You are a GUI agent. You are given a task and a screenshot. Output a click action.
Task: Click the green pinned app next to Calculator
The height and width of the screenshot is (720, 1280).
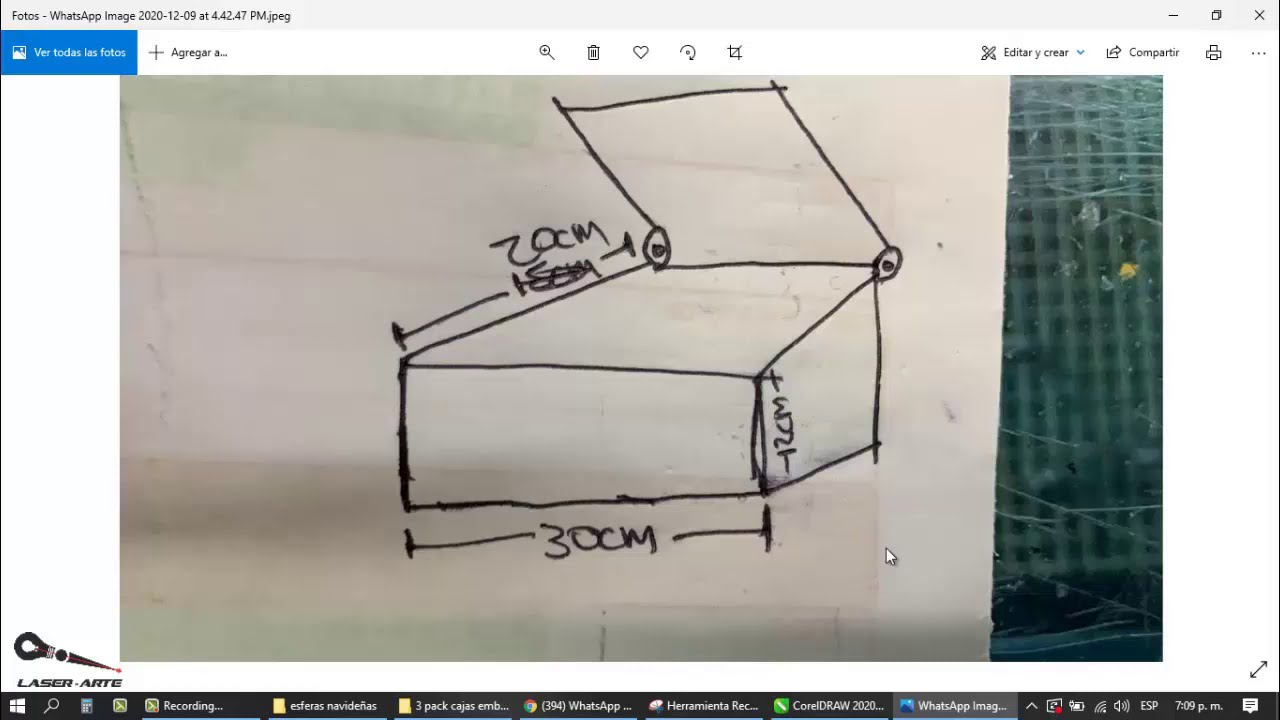click(x=120, y=705)
